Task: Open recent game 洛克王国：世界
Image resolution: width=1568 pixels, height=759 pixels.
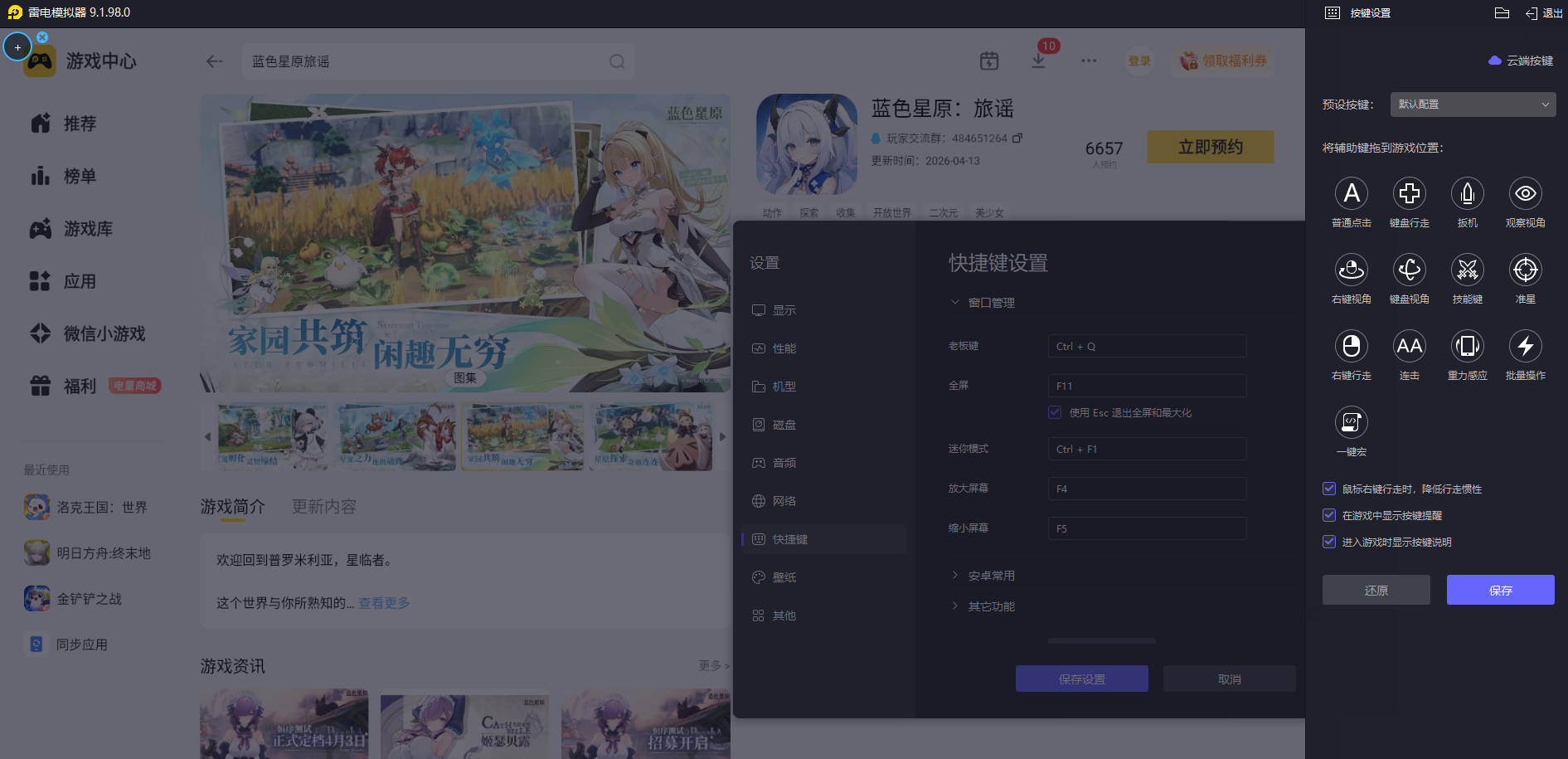Action: tap(85, 507)
